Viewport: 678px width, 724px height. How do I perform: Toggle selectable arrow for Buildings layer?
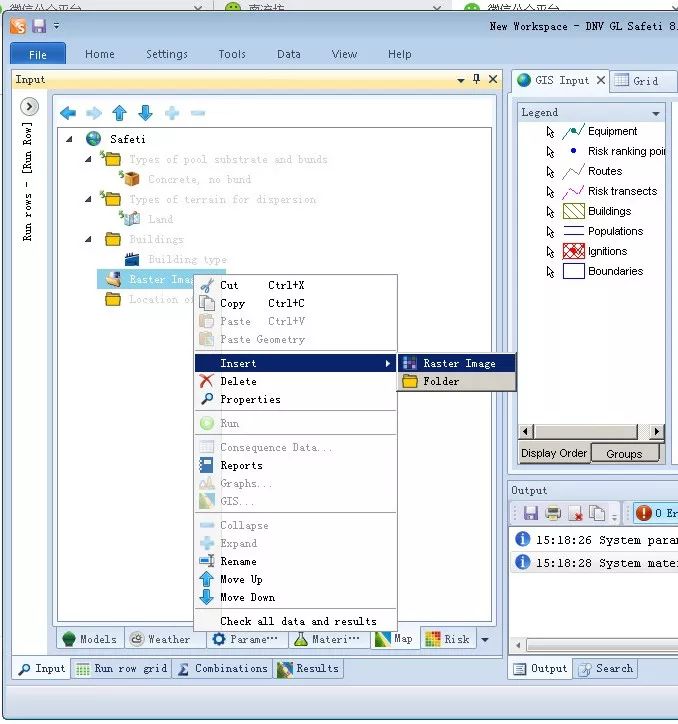[x=550, y=211]
